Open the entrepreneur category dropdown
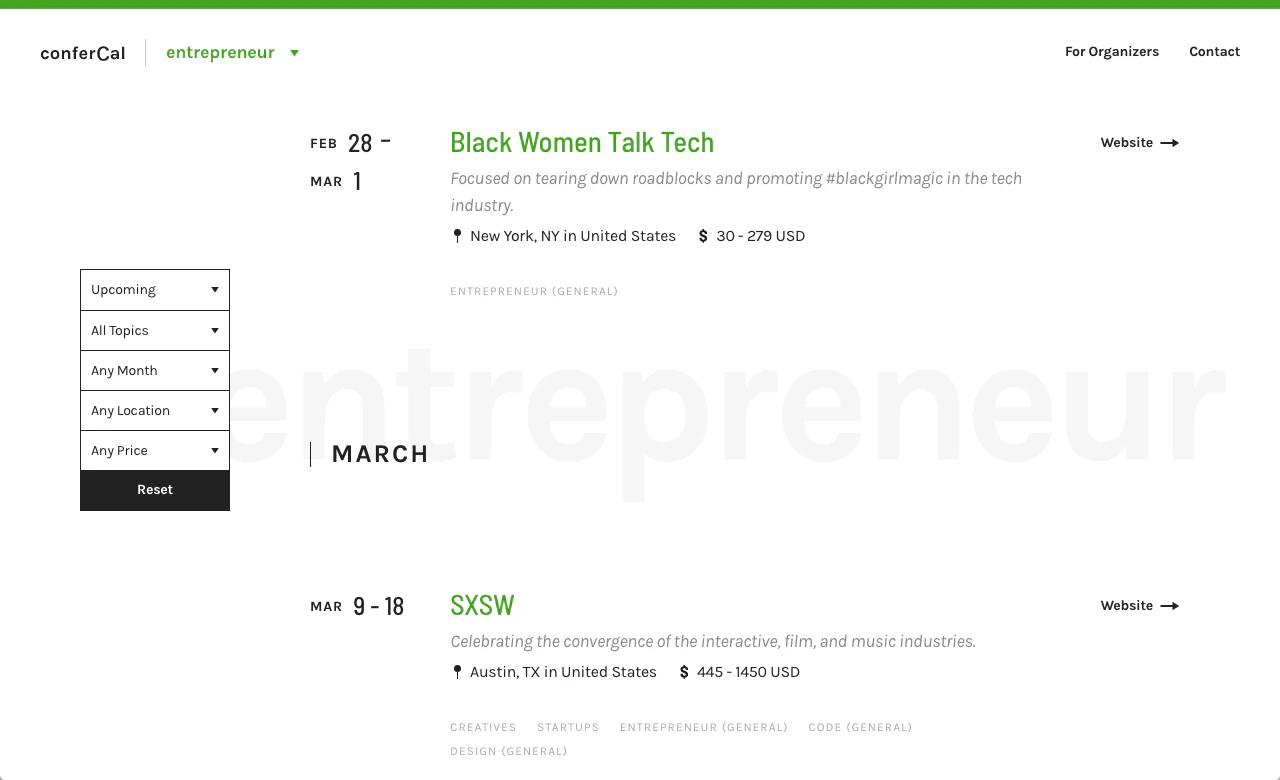Viewport: 1280px width, 780px height. coord(232,53)
